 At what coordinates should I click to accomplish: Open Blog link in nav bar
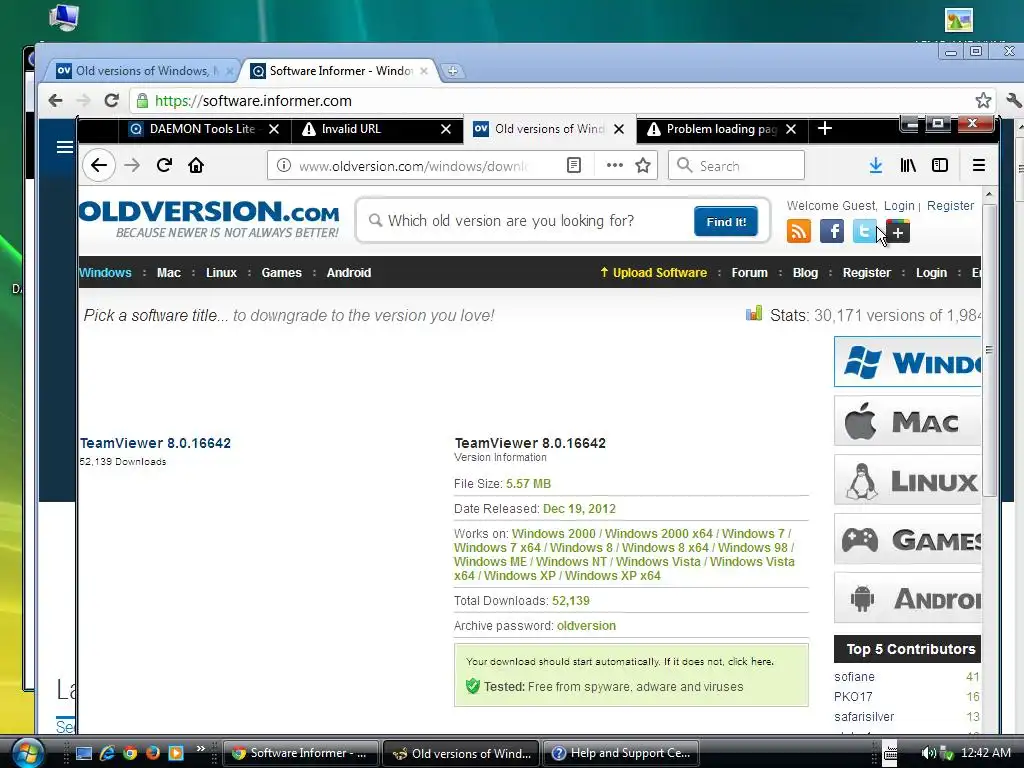805,272
